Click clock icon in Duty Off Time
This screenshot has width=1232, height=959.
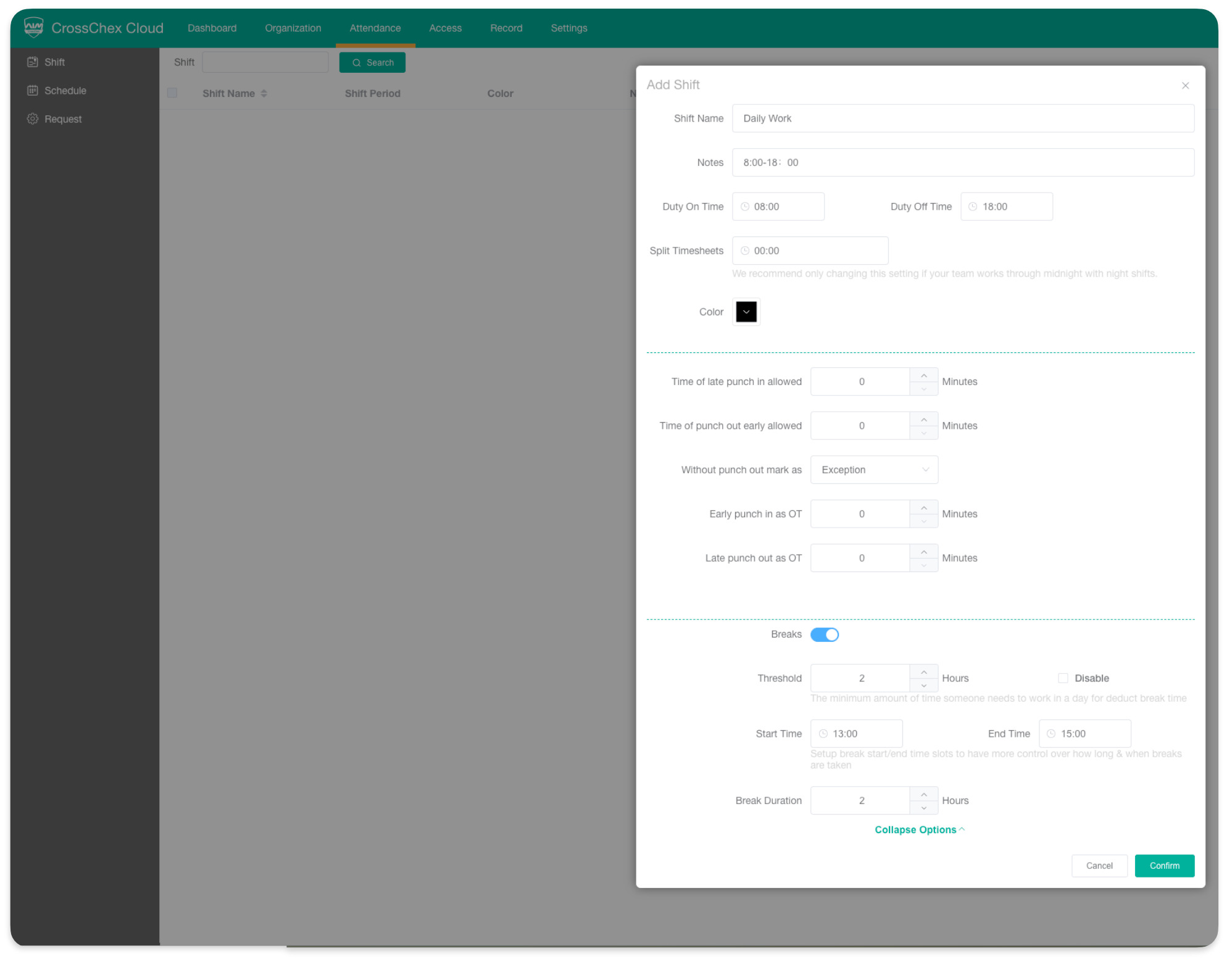coord(973,207)
